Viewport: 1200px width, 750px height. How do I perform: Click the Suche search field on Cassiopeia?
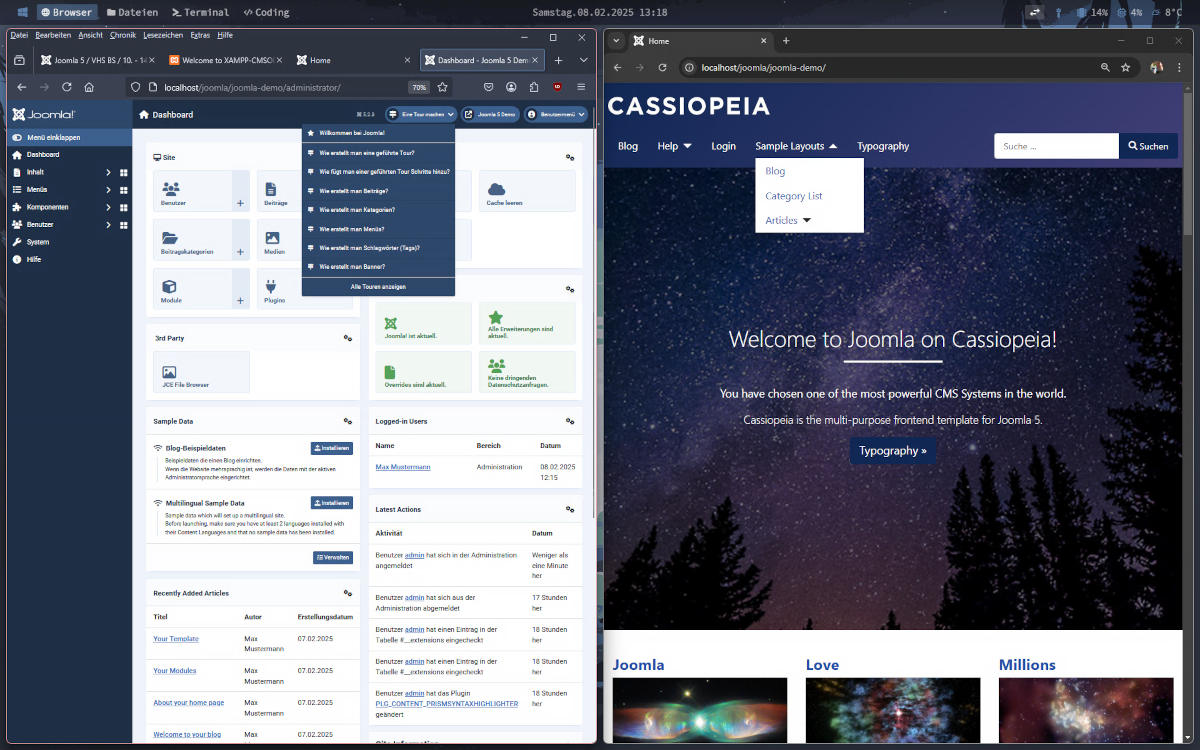[x=1056, y=146]
